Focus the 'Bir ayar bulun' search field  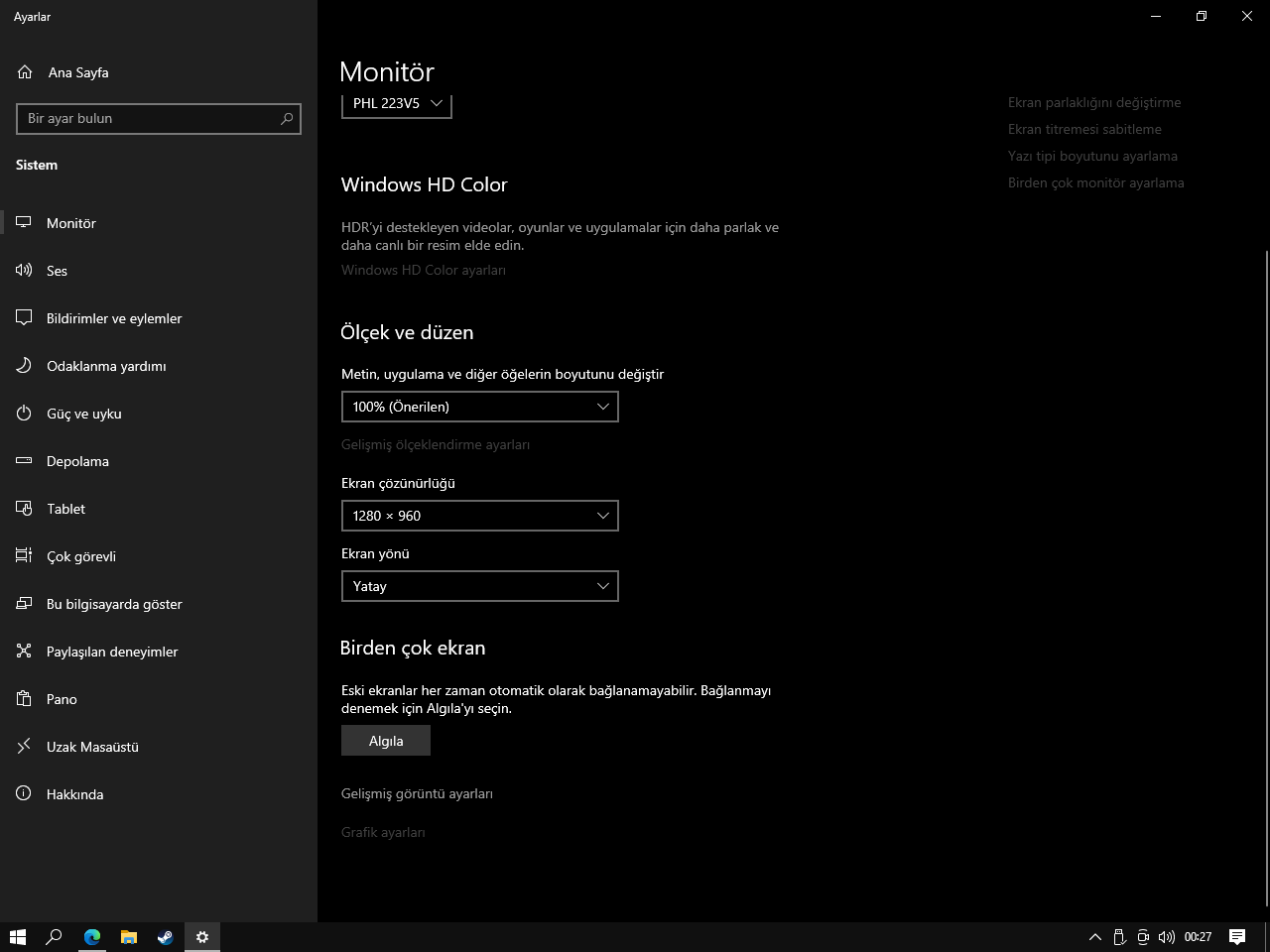[159, 119]
